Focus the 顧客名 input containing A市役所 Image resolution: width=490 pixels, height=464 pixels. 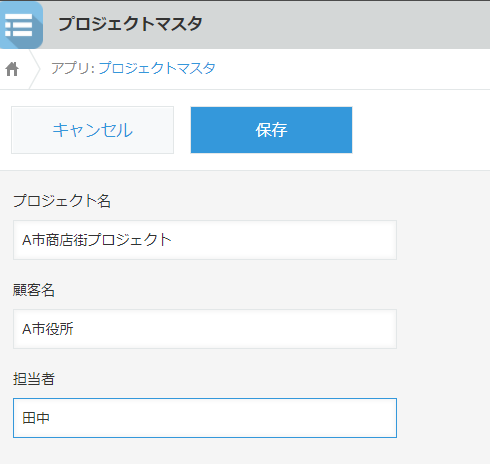(205, 329)
